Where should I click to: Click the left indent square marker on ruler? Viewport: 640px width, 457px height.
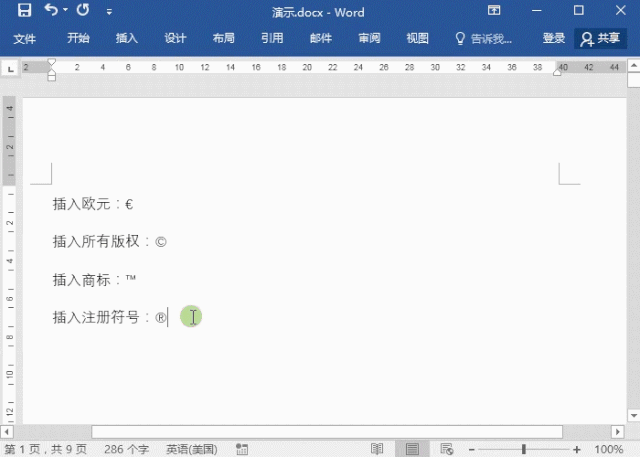click(51, 77)
